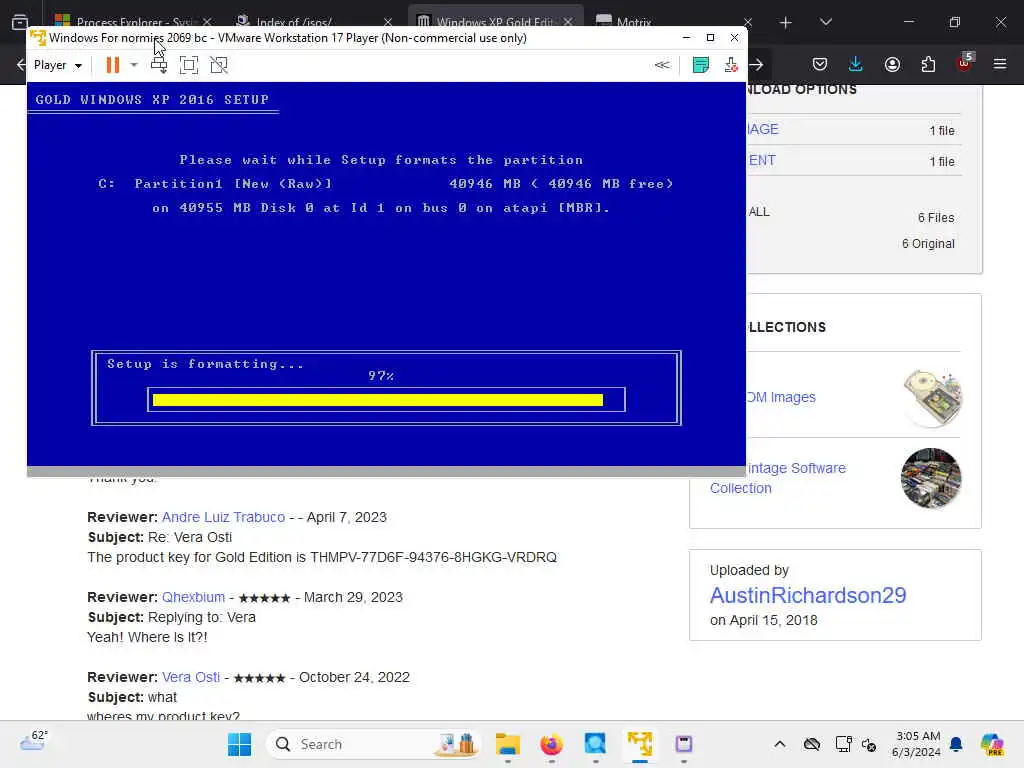Open the power options dropdown next to pause

pyautogui.click(x=134, y=65)
